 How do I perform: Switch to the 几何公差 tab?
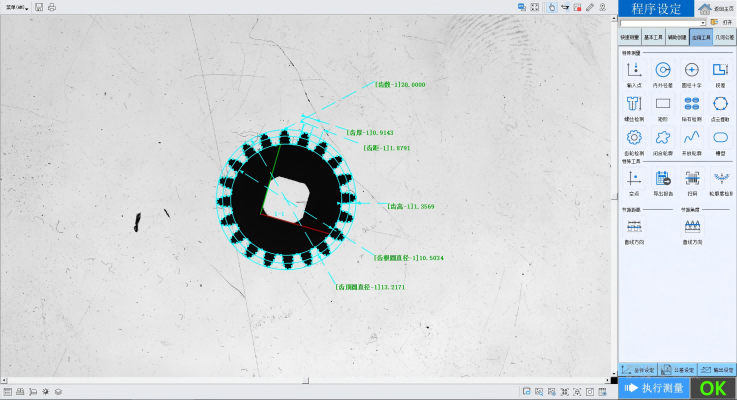(x=723, y=35)
